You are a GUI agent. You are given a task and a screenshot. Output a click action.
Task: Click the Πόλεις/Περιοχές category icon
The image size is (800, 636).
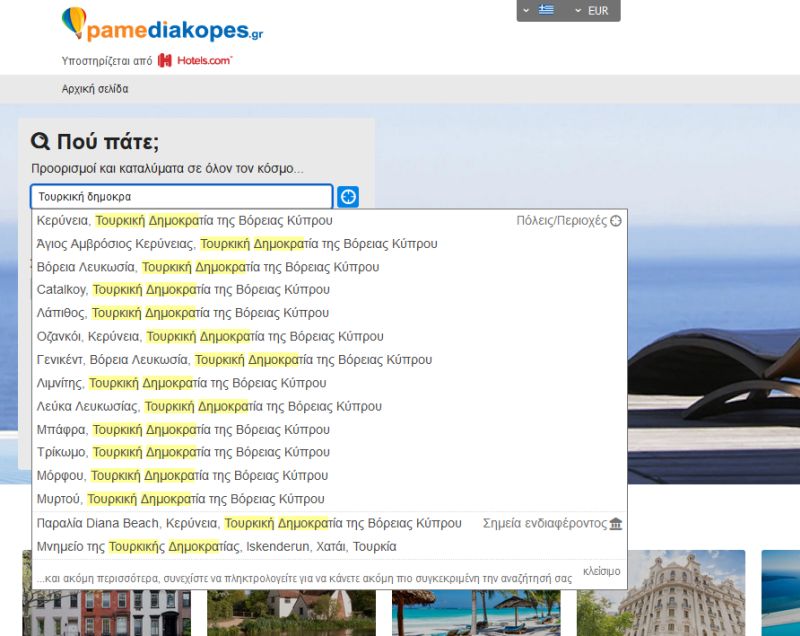click(x=616, y=221)
